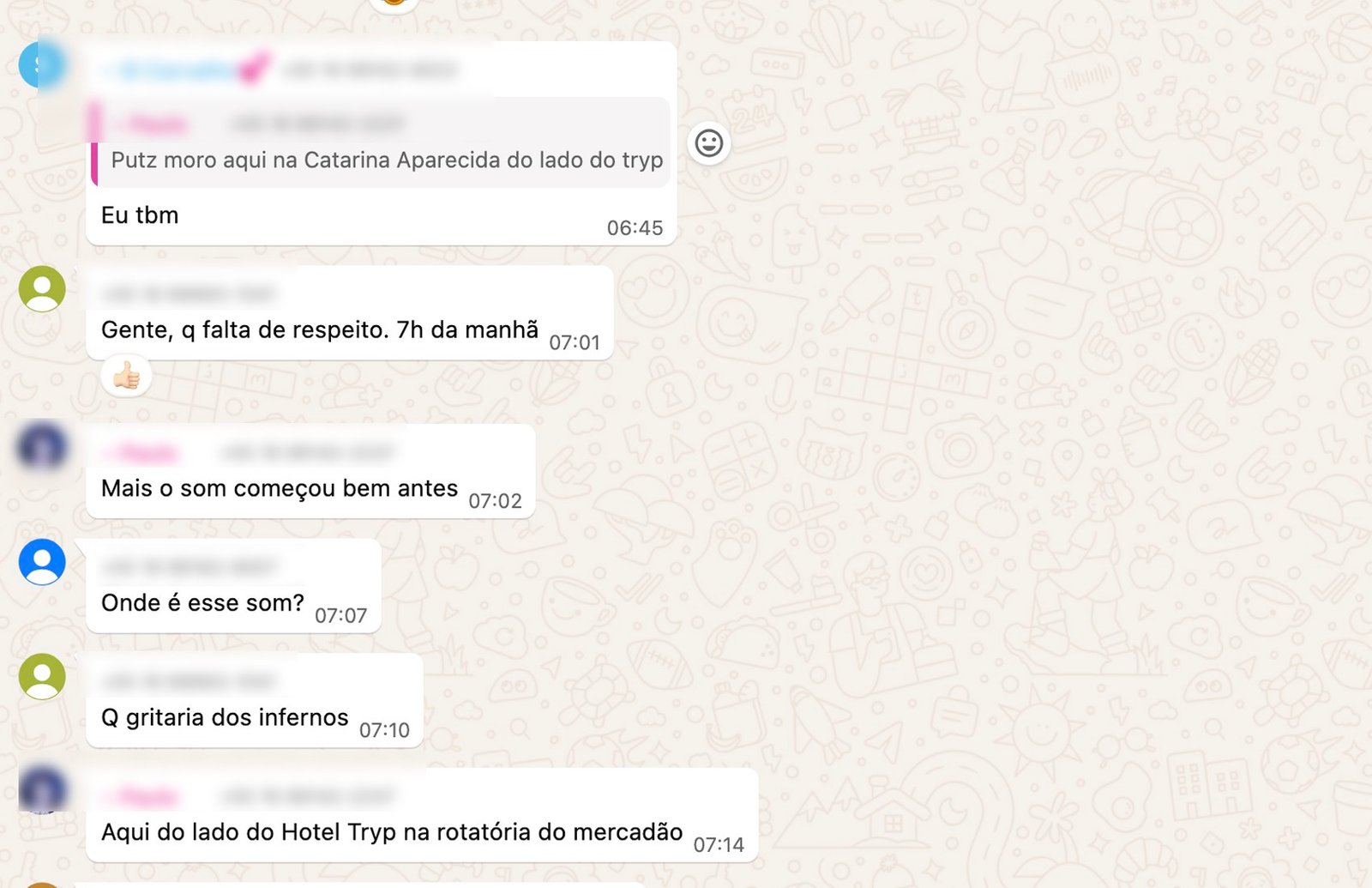Open green avatar next to 07:01 message
This screenshot has width=1372, height=888.
pyautogui.click(x=42, y=288)
